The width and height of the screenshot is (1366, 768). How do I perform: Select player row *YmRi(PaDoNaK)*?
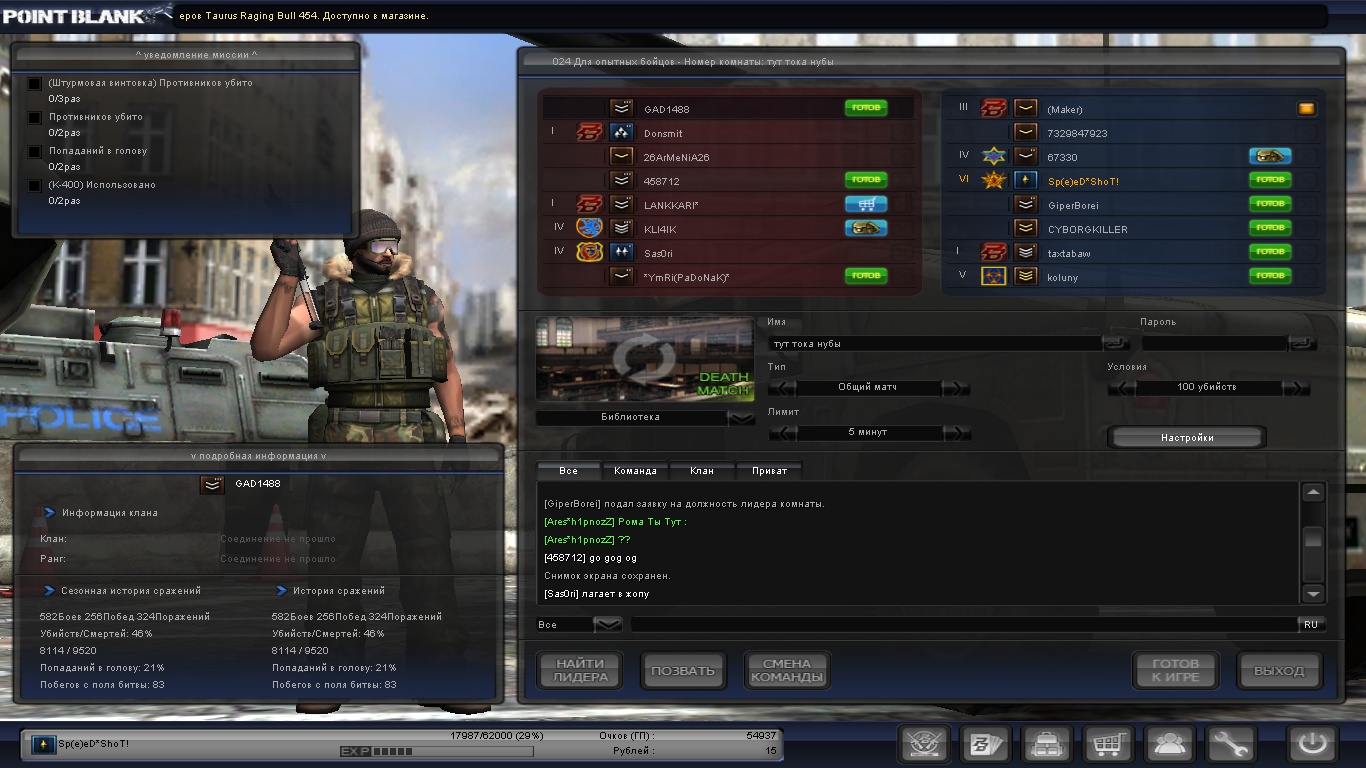coord(729,276)
